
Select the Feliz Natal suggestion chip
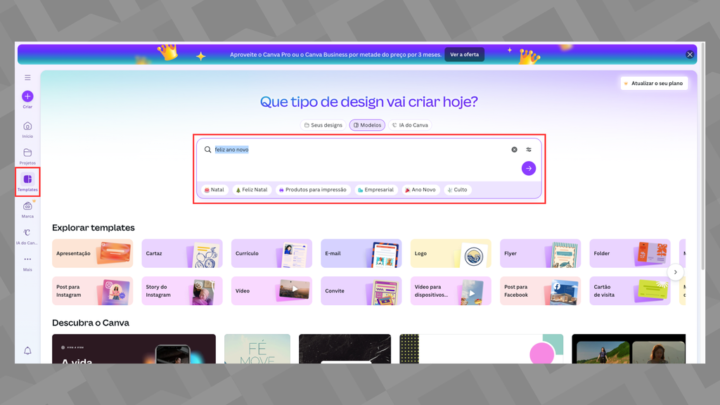click(x=252, y=190)
